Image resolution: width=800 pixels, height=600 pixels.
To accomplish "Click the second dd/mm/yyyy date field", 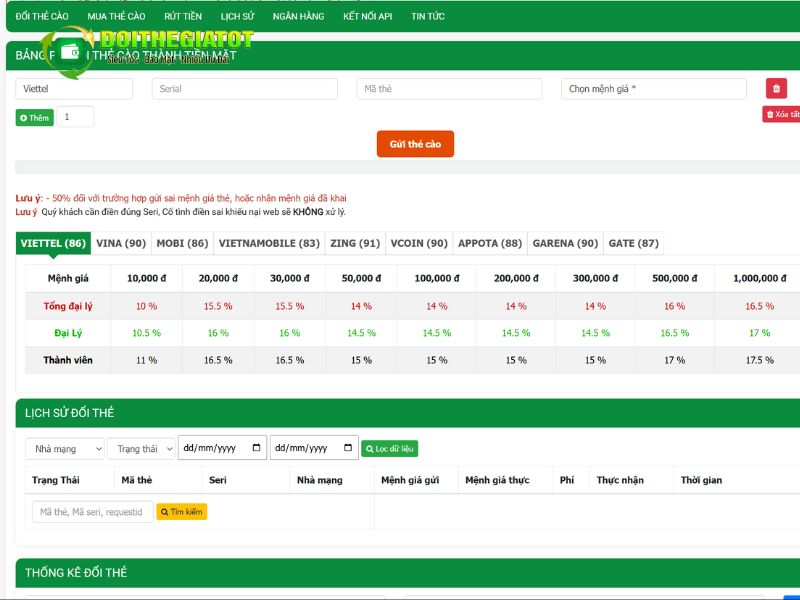I will click(314, 448).
